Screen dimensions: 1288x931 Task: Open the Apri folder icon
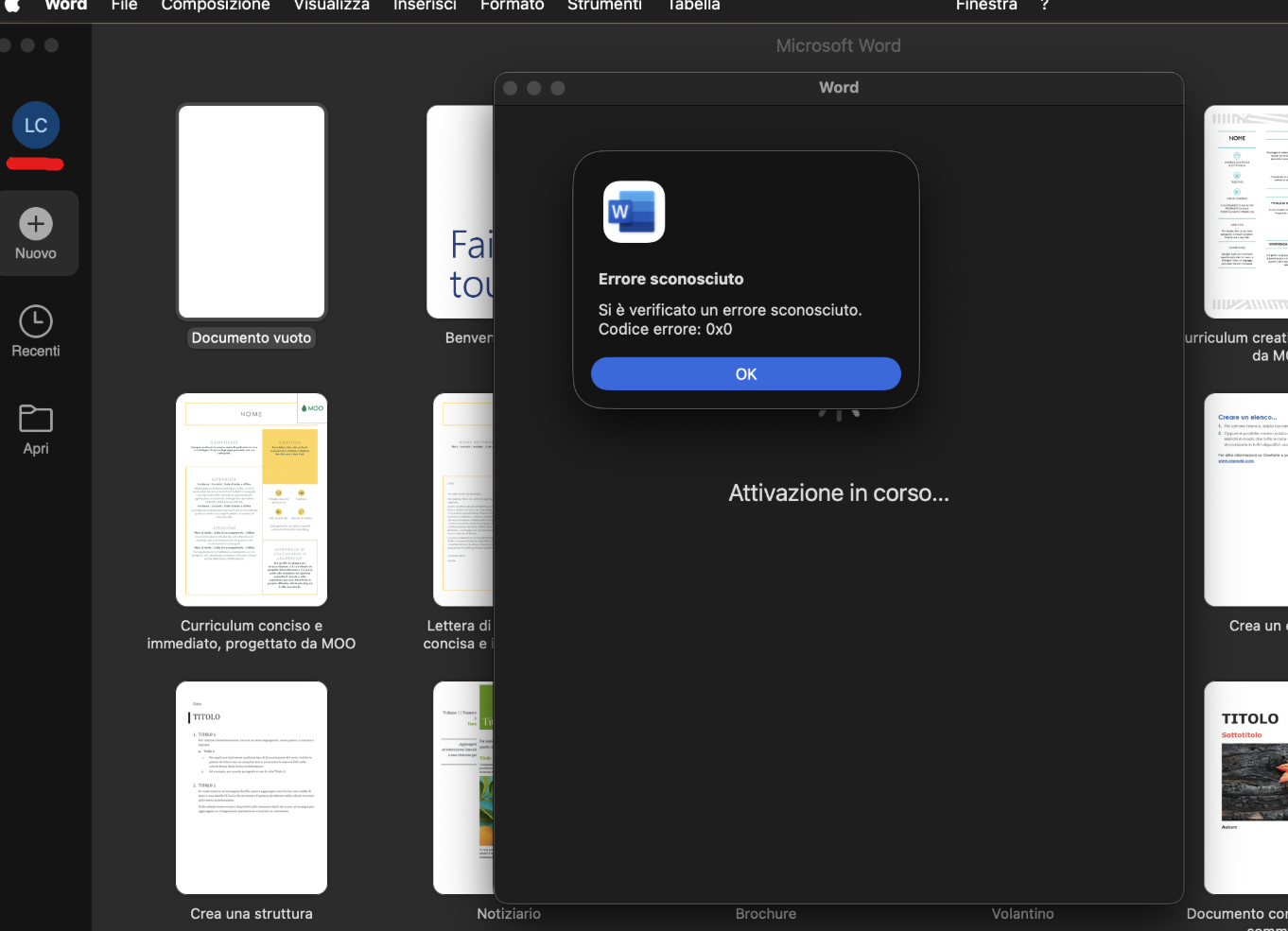pyautogui.click(x=36, y=418)
